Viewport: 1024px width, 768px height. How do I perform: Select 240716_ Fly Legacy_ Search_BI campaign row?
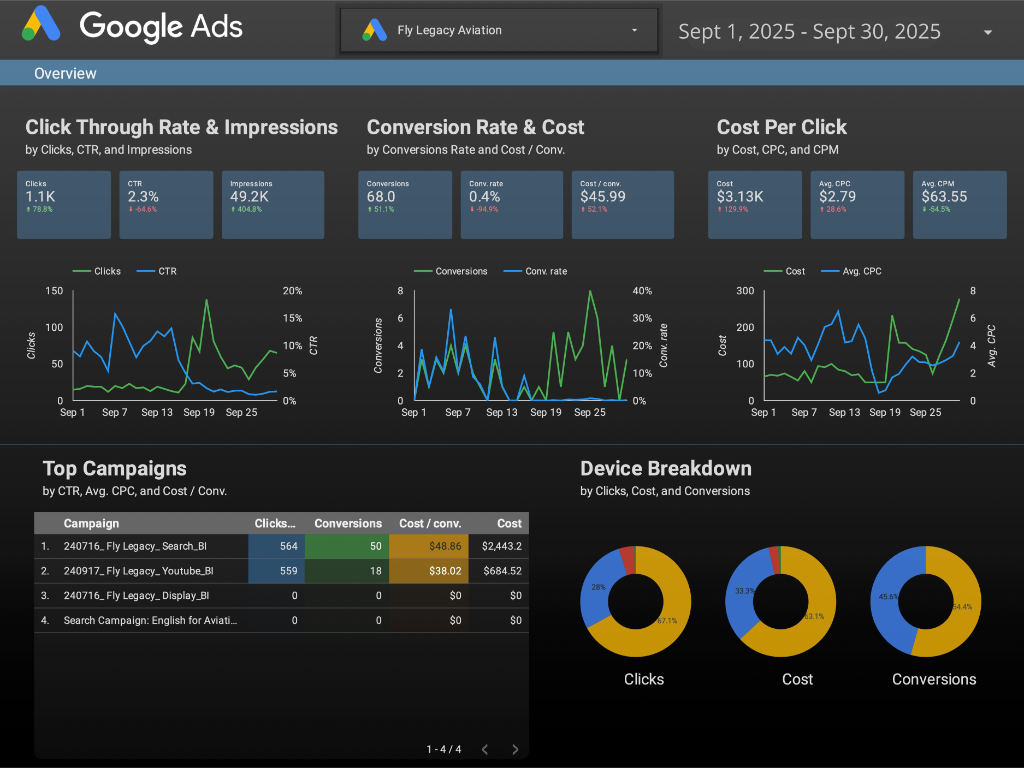281,546
